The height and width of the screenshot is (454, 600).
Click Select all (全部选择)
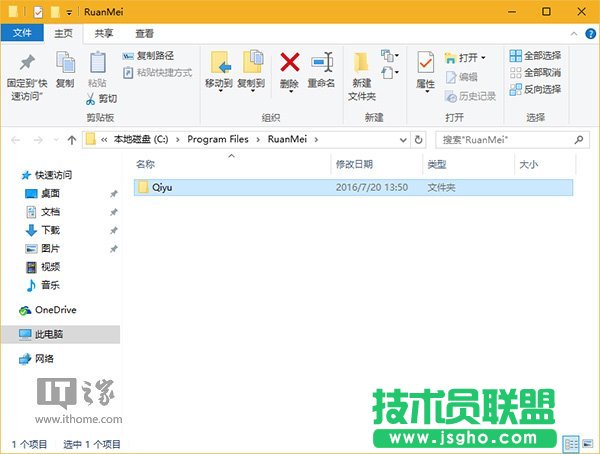click(535, 56)
